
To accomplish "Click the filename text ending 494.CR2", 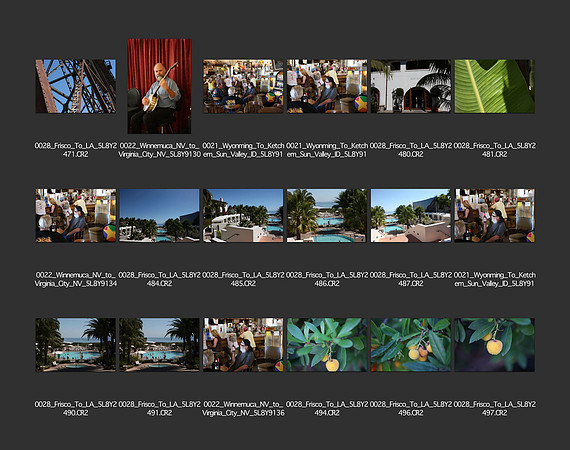I will (x=327, y=408).
